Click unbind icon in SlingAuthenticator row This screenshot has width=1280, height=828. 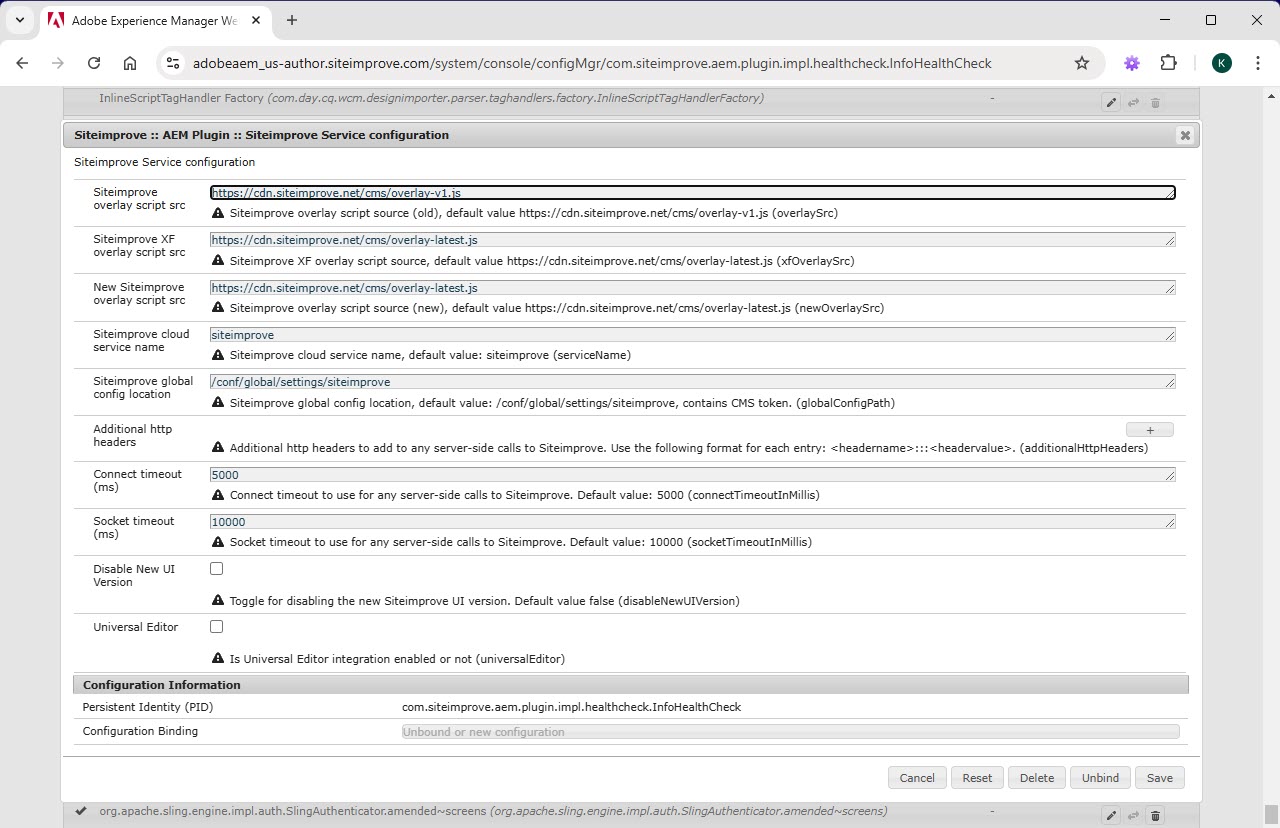coord(1133,816)
